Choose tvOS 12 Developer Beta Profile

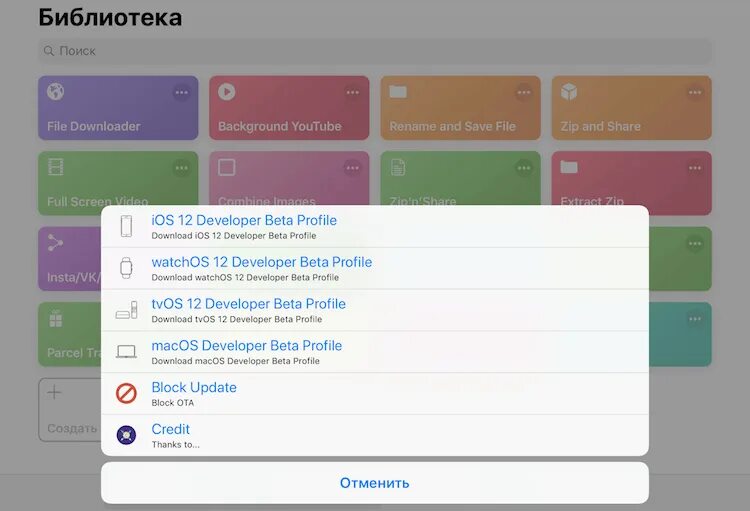tap(375, 310)
